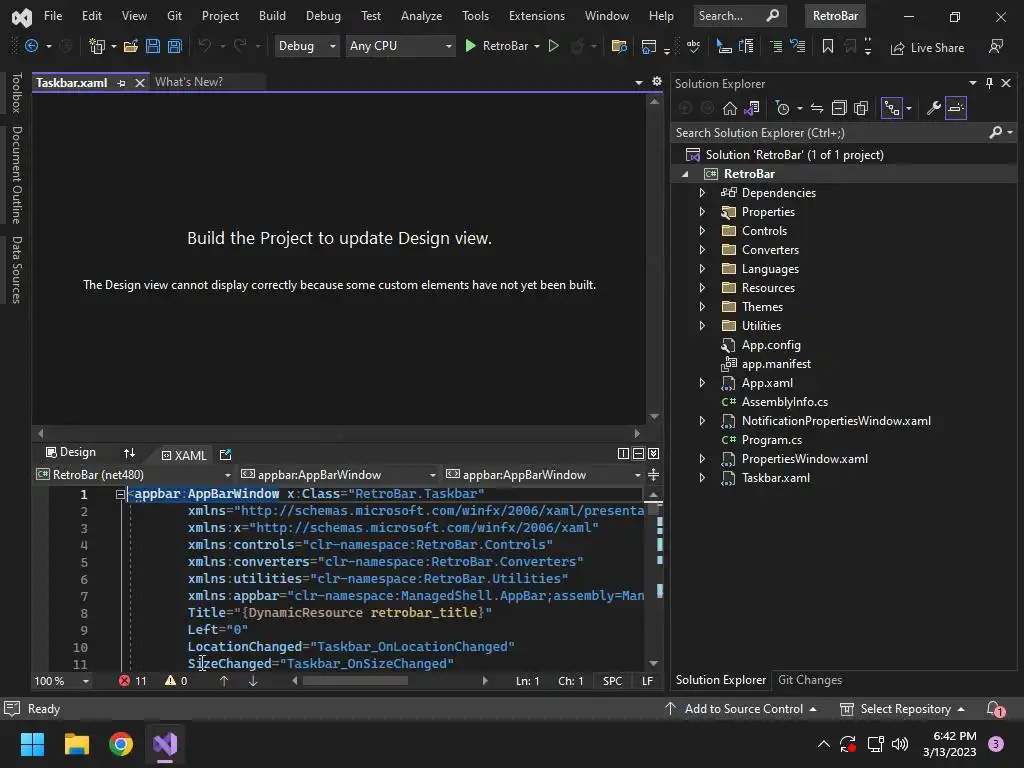This screenshot has height=768, width=1024.
Task: Open Chrome from the Windows taskbar
Action: [121, 744]
